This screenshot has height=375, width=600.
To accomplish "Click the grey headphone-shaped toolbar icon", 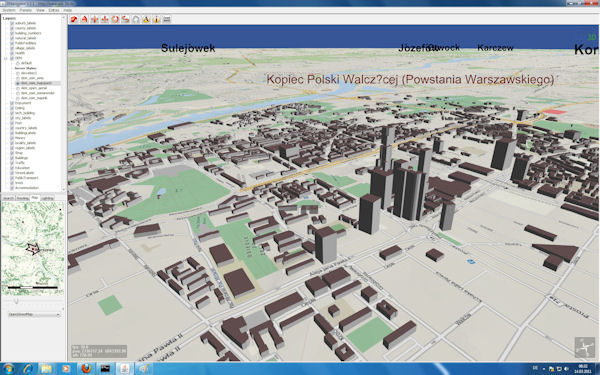I will click(135, 19).
